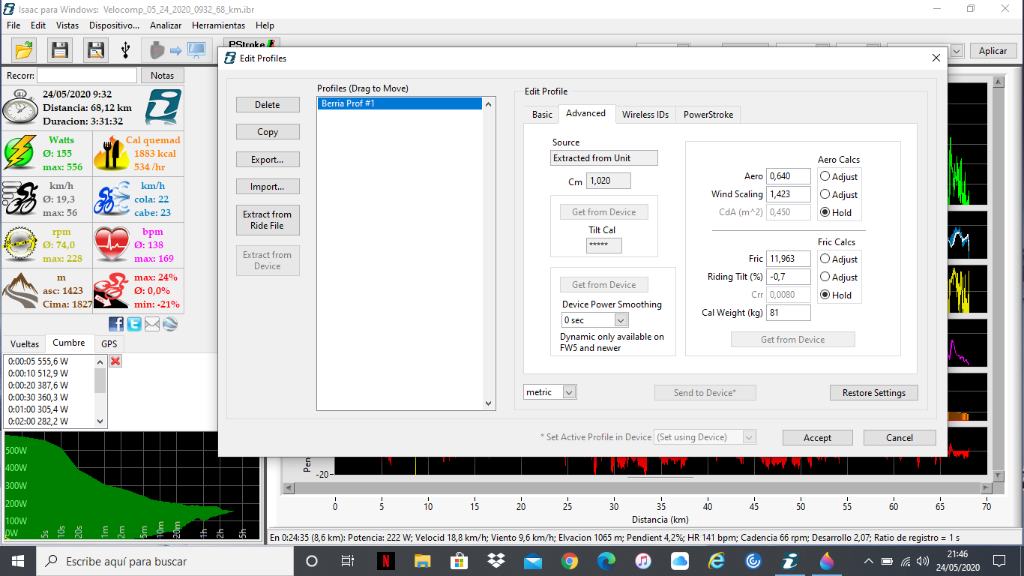Switch to the Wireless IDs tab

645,114
